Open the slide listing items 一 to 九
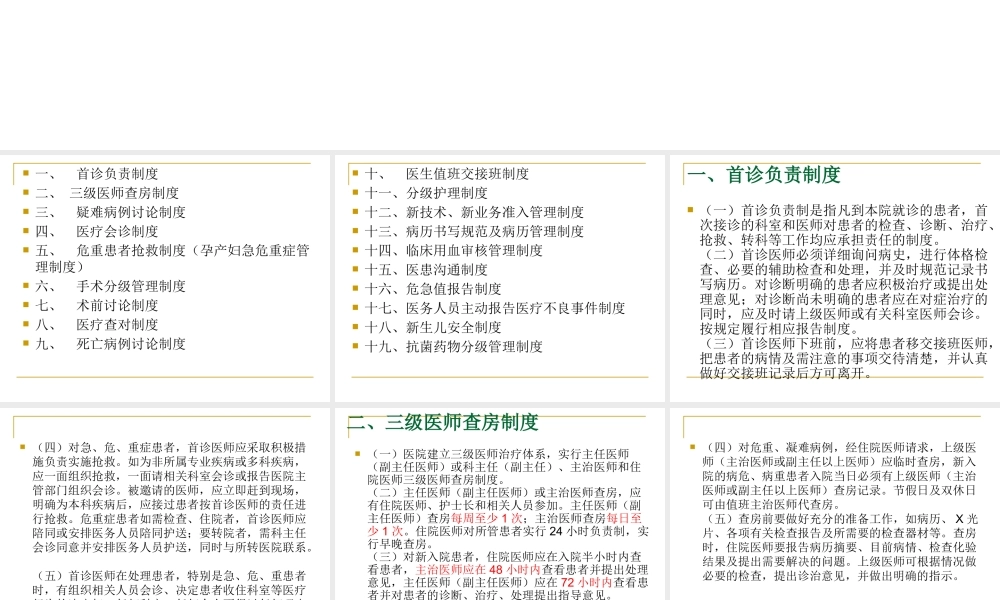 (x=165, y=278)
